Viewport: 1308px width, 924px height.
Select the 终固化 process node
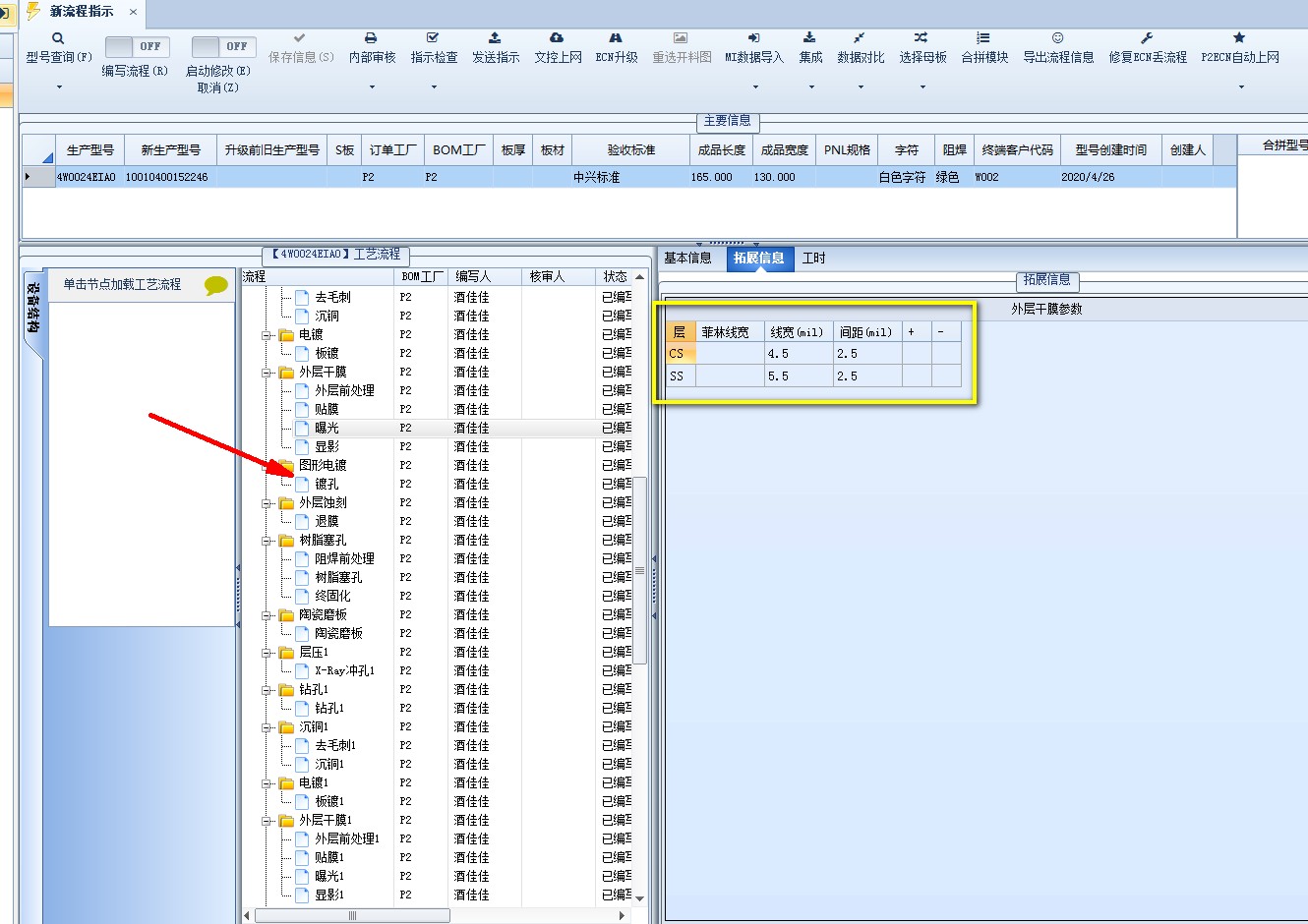tap(332, 597)
